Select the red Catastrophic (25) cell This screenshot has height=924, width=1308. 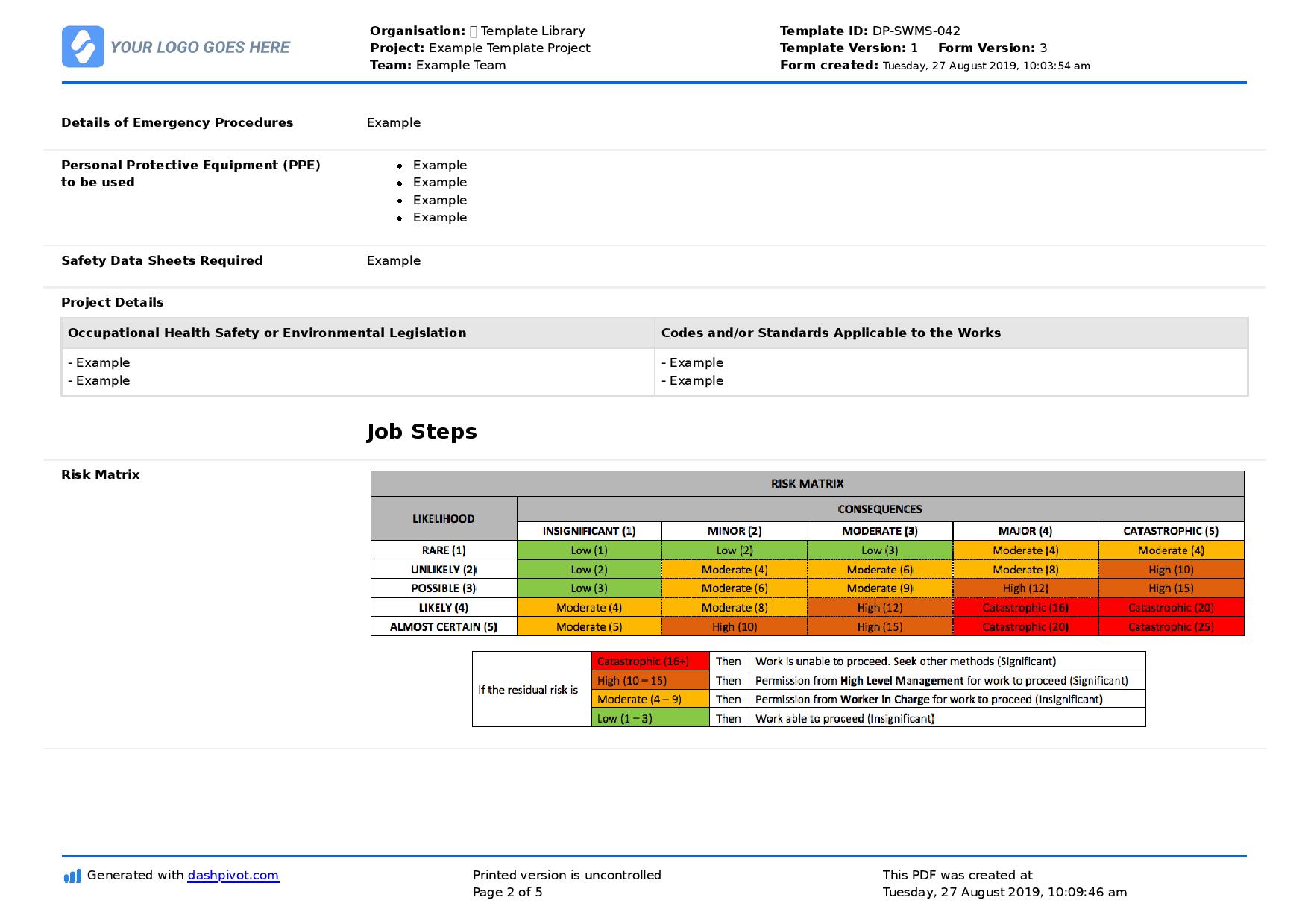[1171, 627]
